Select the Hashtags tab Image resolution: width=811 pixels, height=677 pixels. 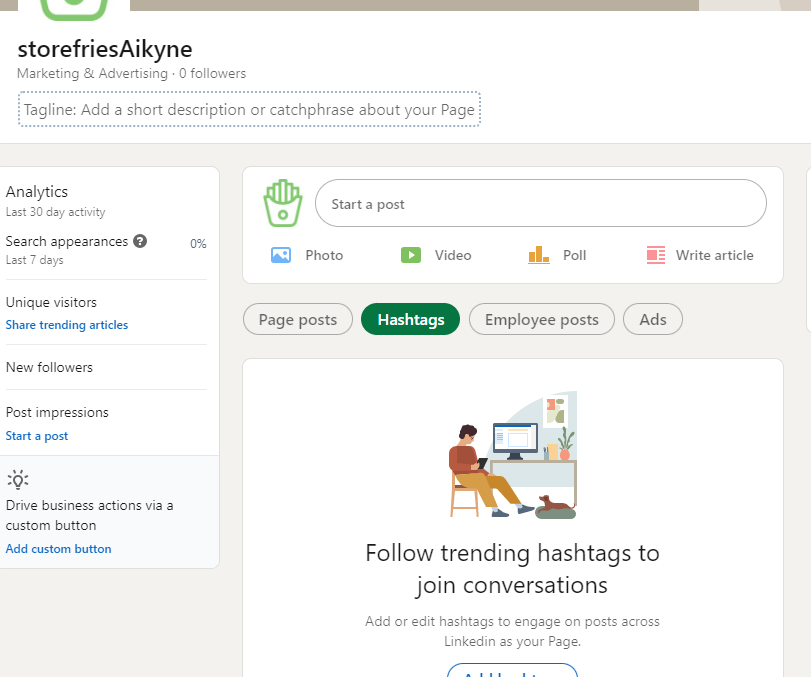point(410,320)
